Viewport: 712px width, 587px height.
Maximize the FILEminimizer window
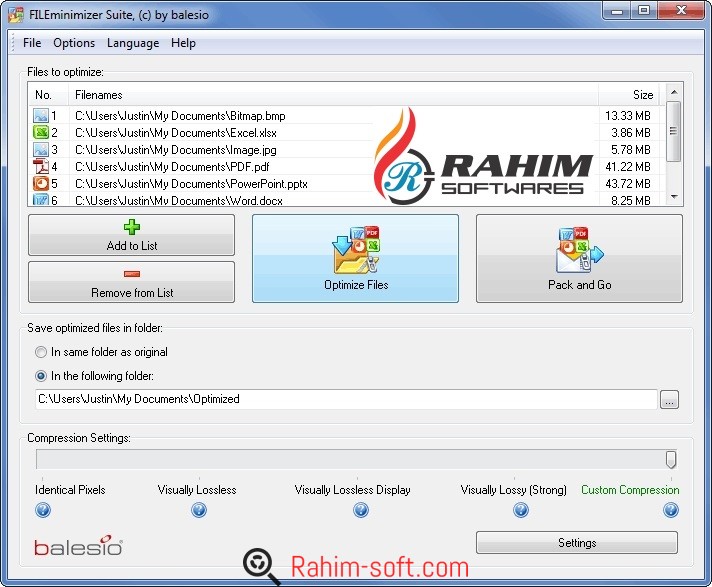tap(643, 11)
